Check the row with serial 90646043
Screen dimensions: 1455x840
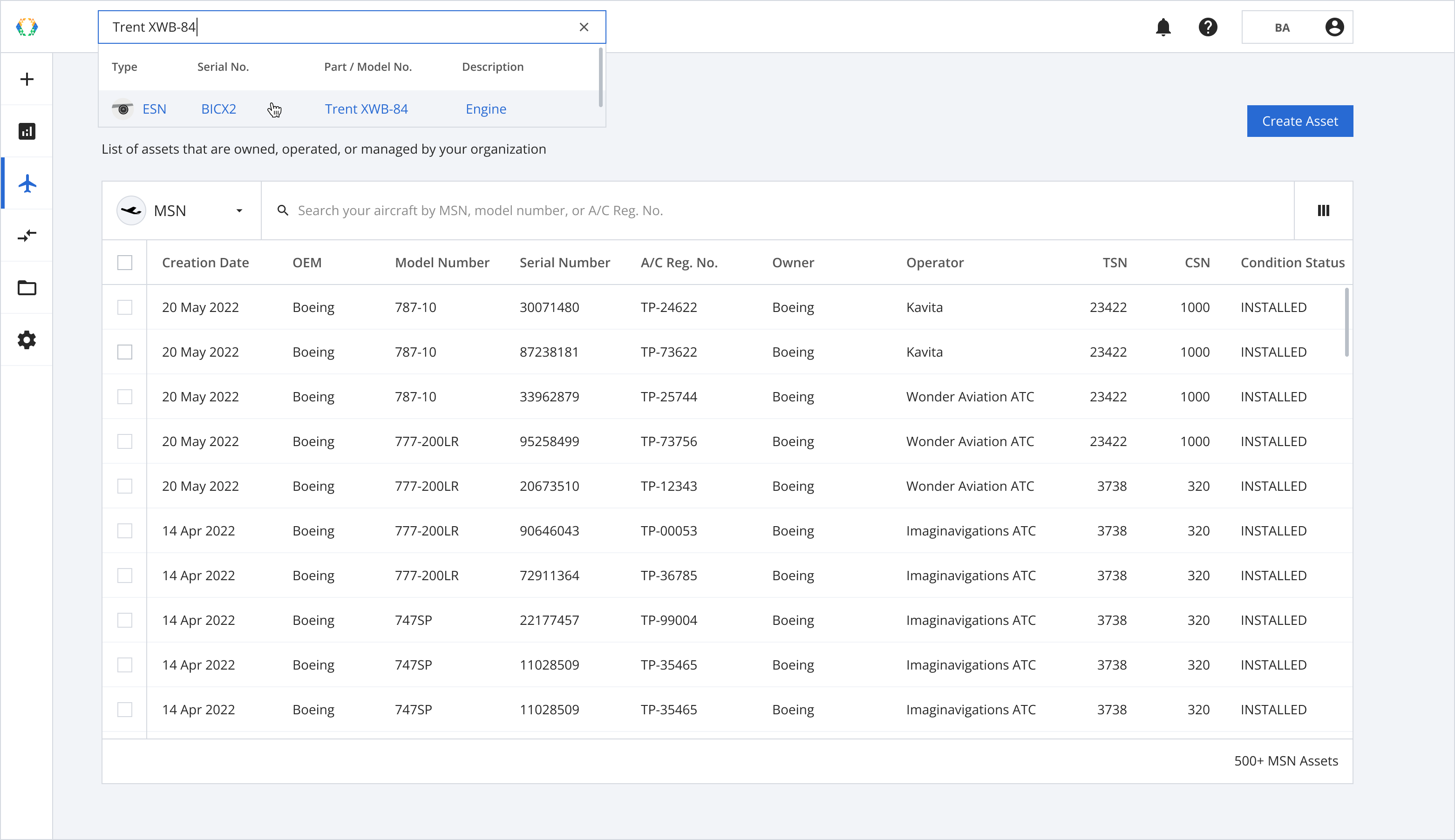tap(125, 531)
